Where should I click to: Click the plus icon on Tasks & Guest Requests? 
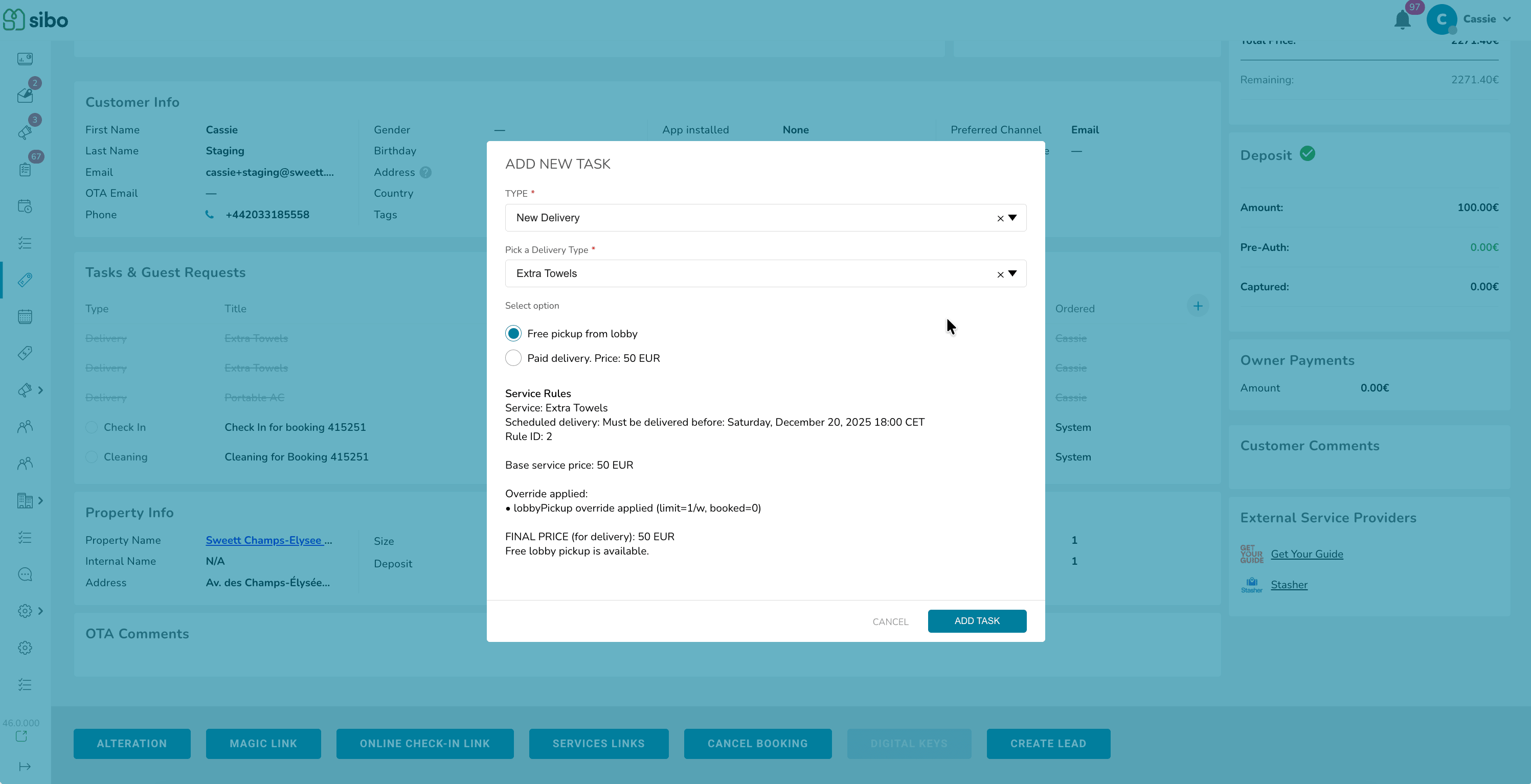[x=1198, y=306]
